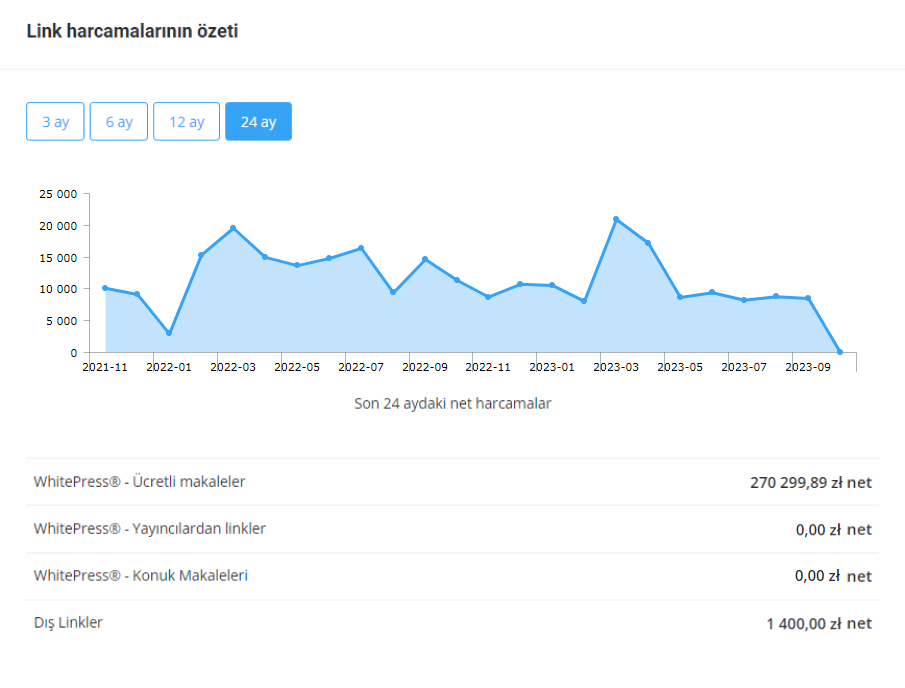The width and height of the screenshot is (905, 688).
Task: Click the chart caption Son 24 aydaki net harcamalar
Action: [x=452, y=403]
